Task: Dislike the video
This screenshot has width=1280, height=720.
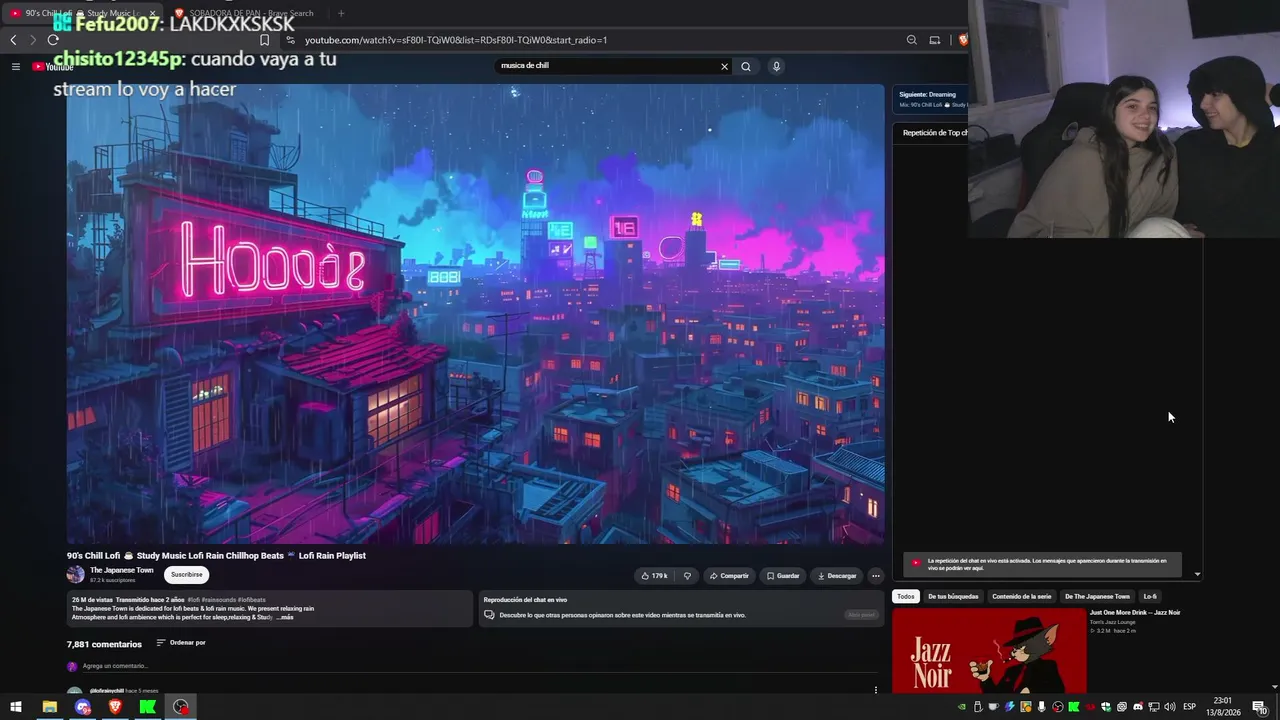Action: click(x=687, y=576)
